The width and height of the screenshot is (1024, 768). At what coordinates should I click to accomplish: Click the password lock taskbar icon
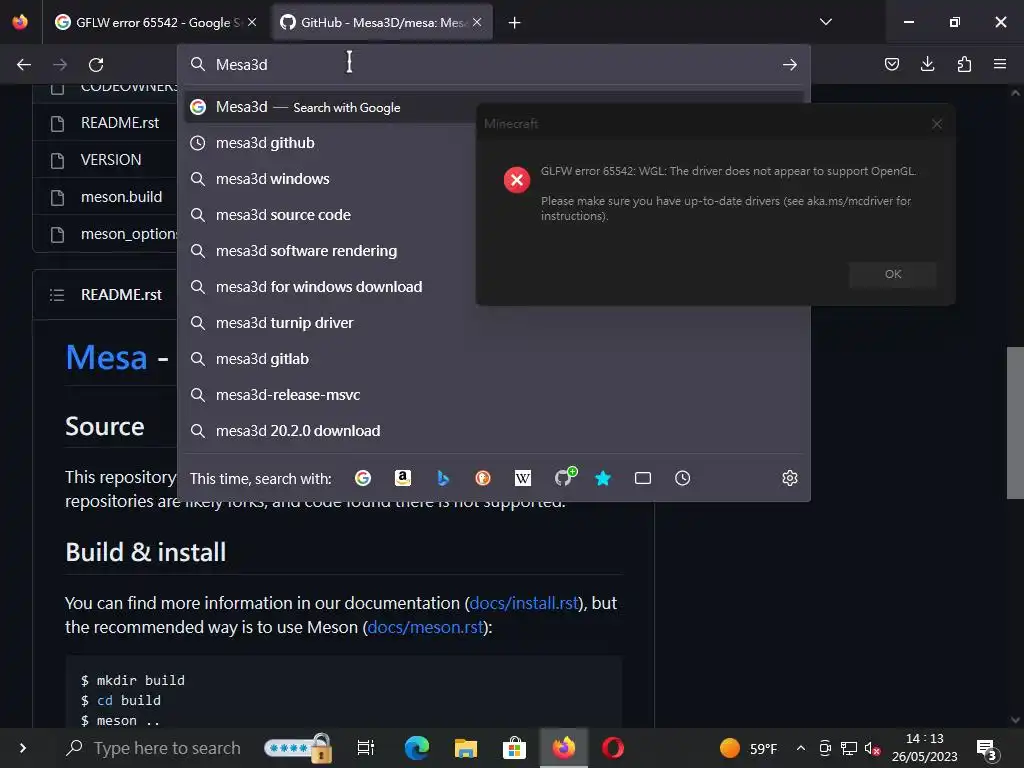(298, 748)
